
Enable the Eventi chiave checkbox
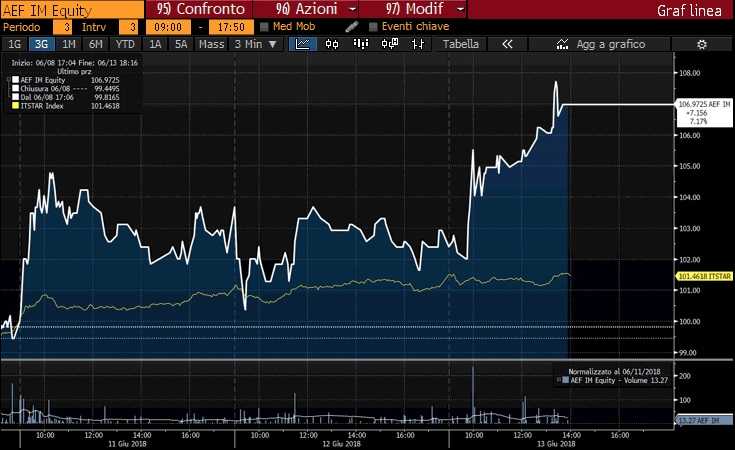[x=373, y=27]
